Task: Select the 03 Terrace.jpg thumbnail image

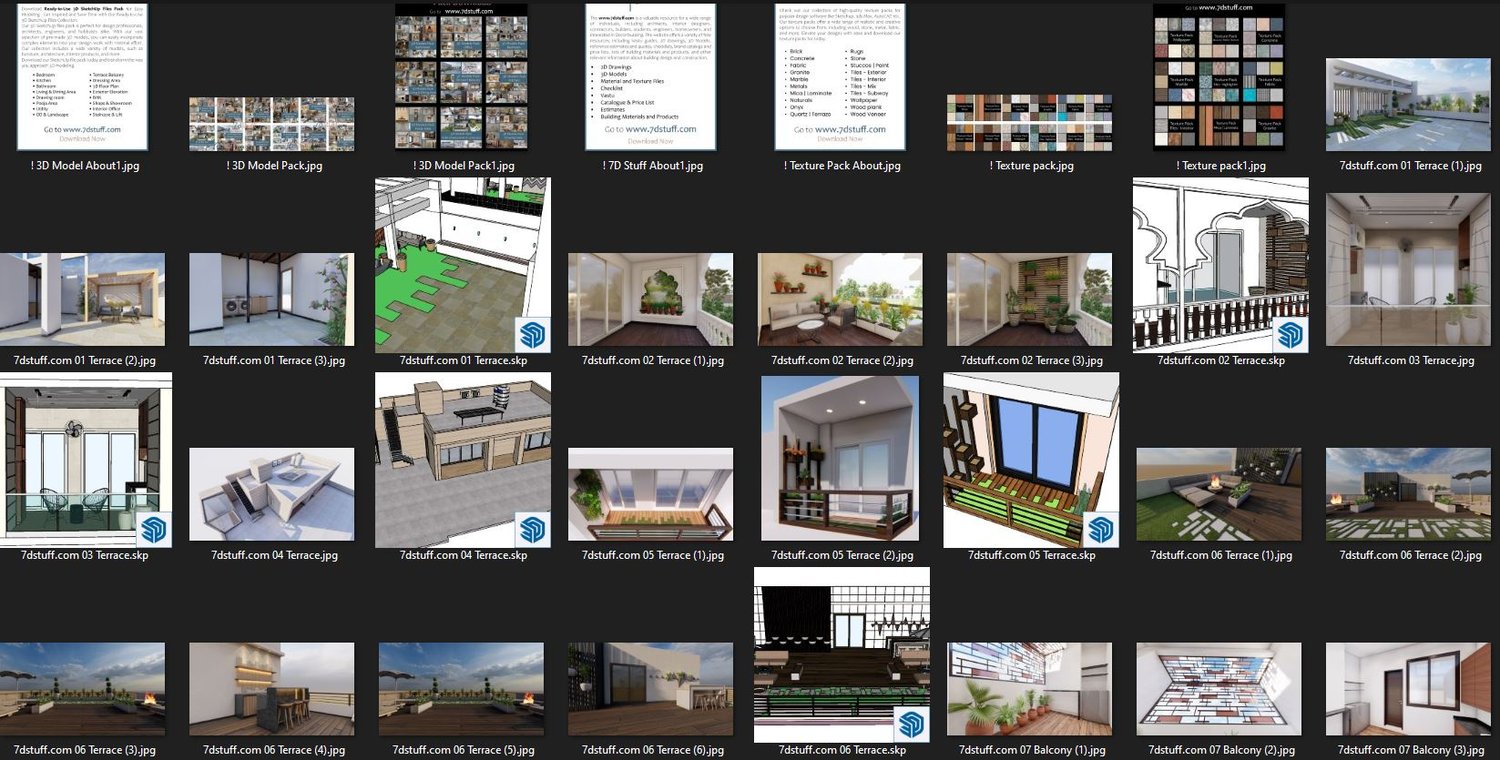Action: (x=1409, y=270)
